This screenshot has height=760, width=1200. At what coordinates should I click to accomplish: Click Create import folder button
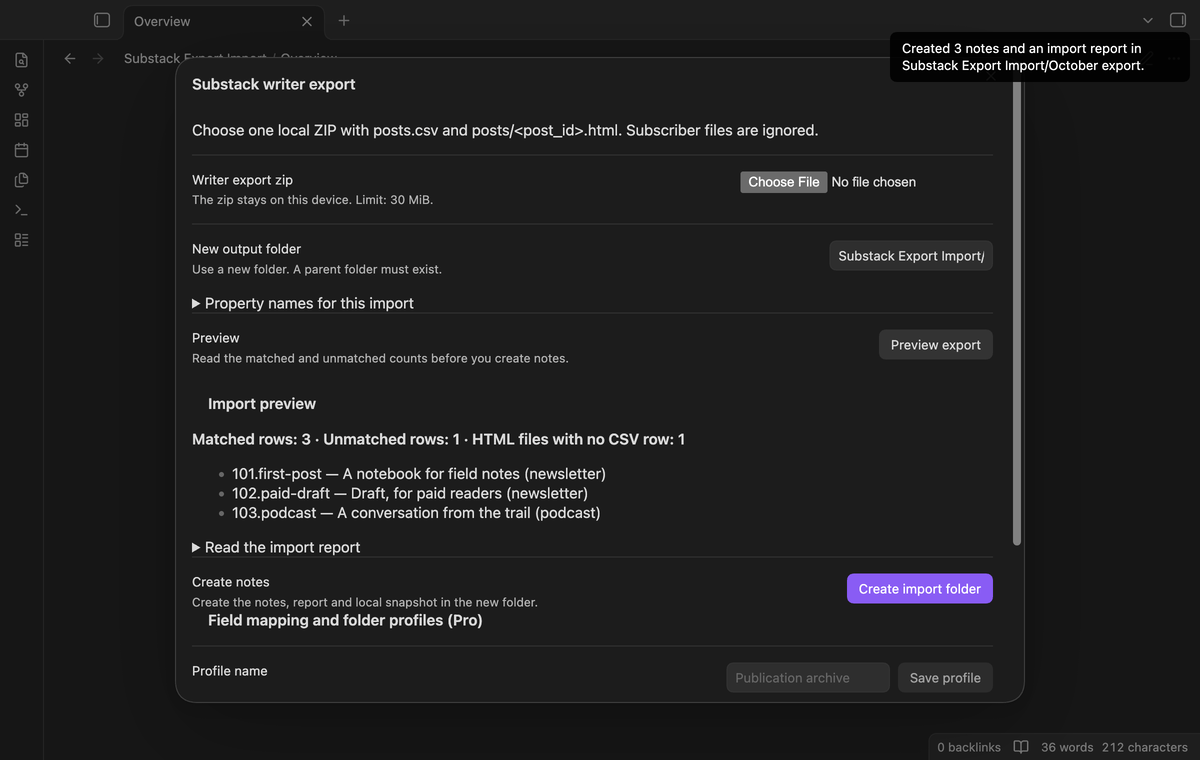(x=920, y=589)
